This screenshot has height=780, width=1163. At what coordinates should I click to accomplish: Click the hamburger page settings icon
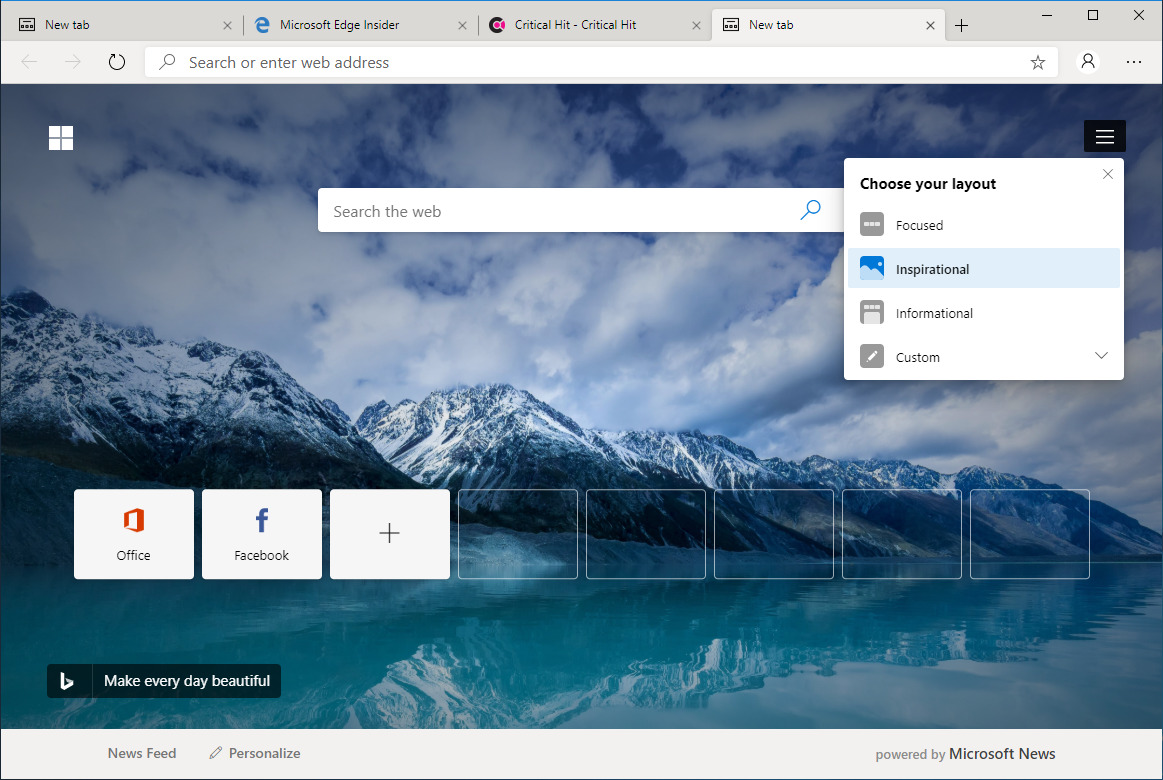[1104, 137]
